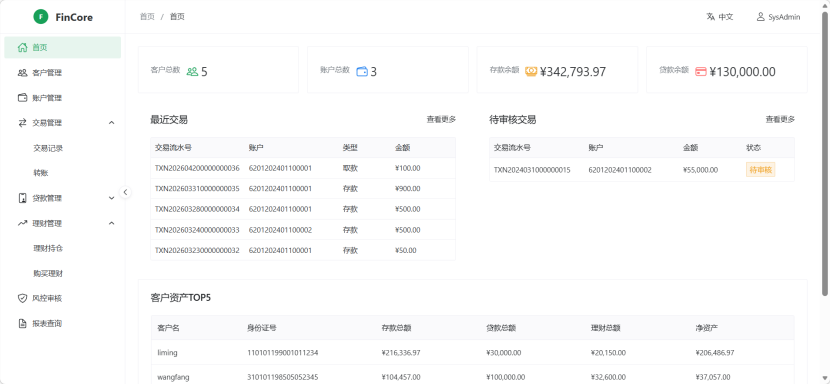
Task: Click the page vertical scrollbar
Action: point(825,154)
